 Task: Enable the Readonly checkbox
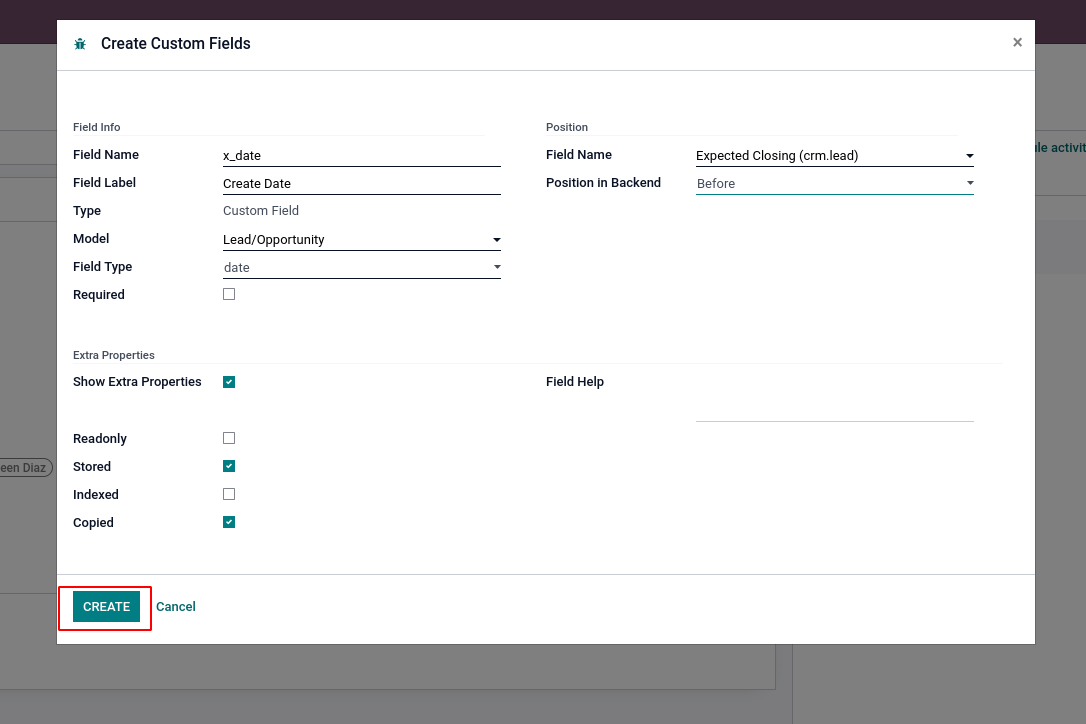tap(229, 438)
